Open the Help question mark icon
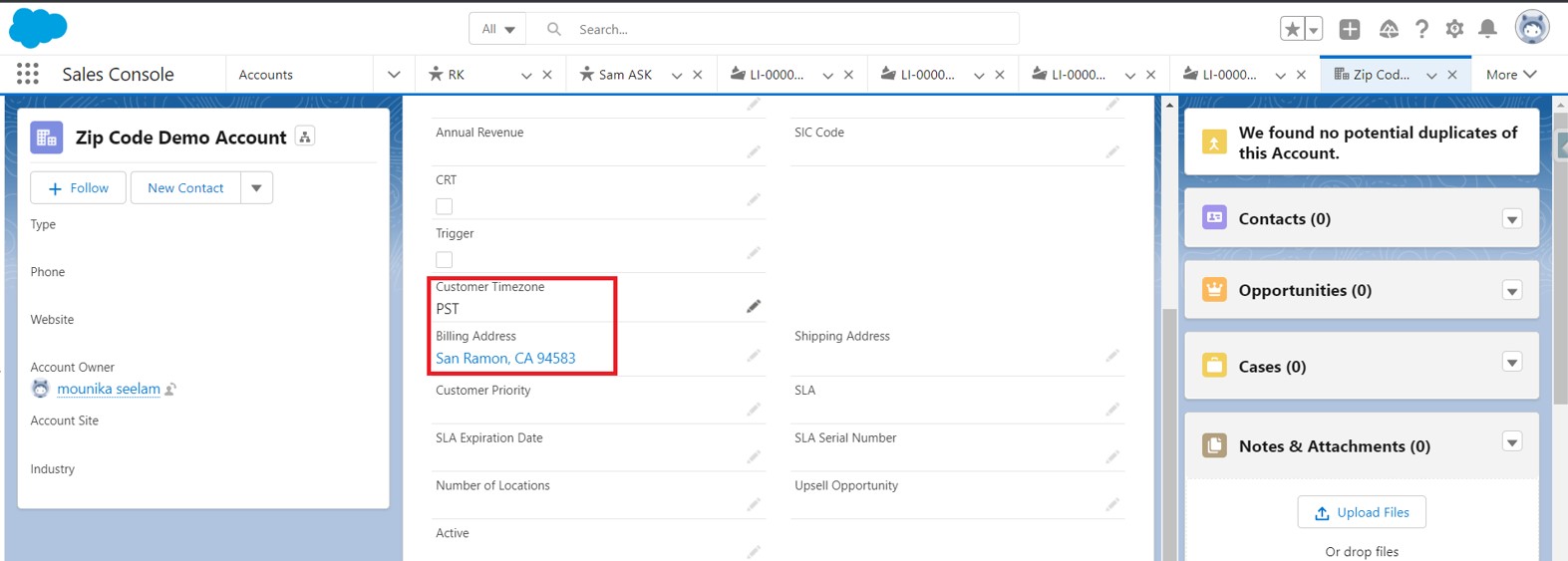 (1421, 29)
